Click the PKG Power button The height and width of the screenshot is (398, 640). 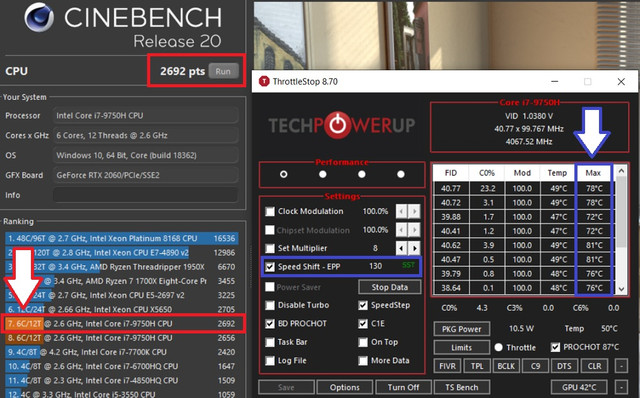462,329
